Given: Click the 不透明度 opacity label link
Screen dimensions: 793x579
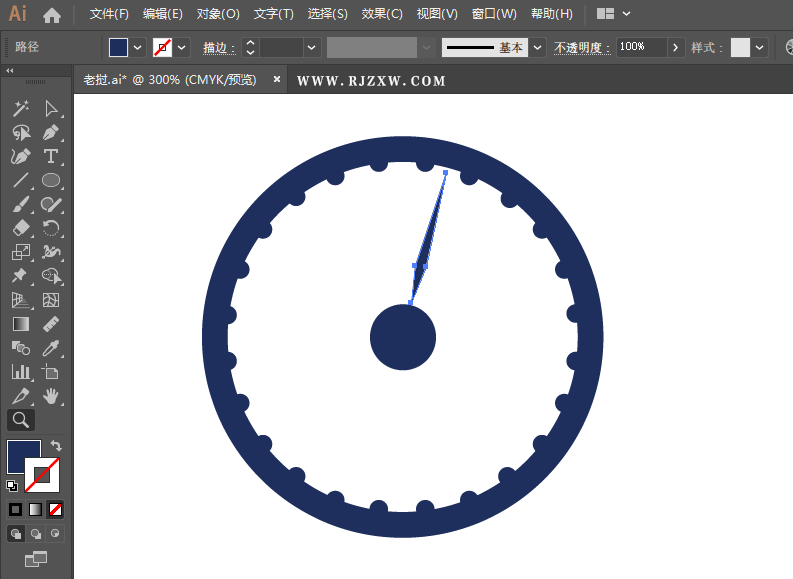Looking at the screenshot, I should click(x=582, y=47).
